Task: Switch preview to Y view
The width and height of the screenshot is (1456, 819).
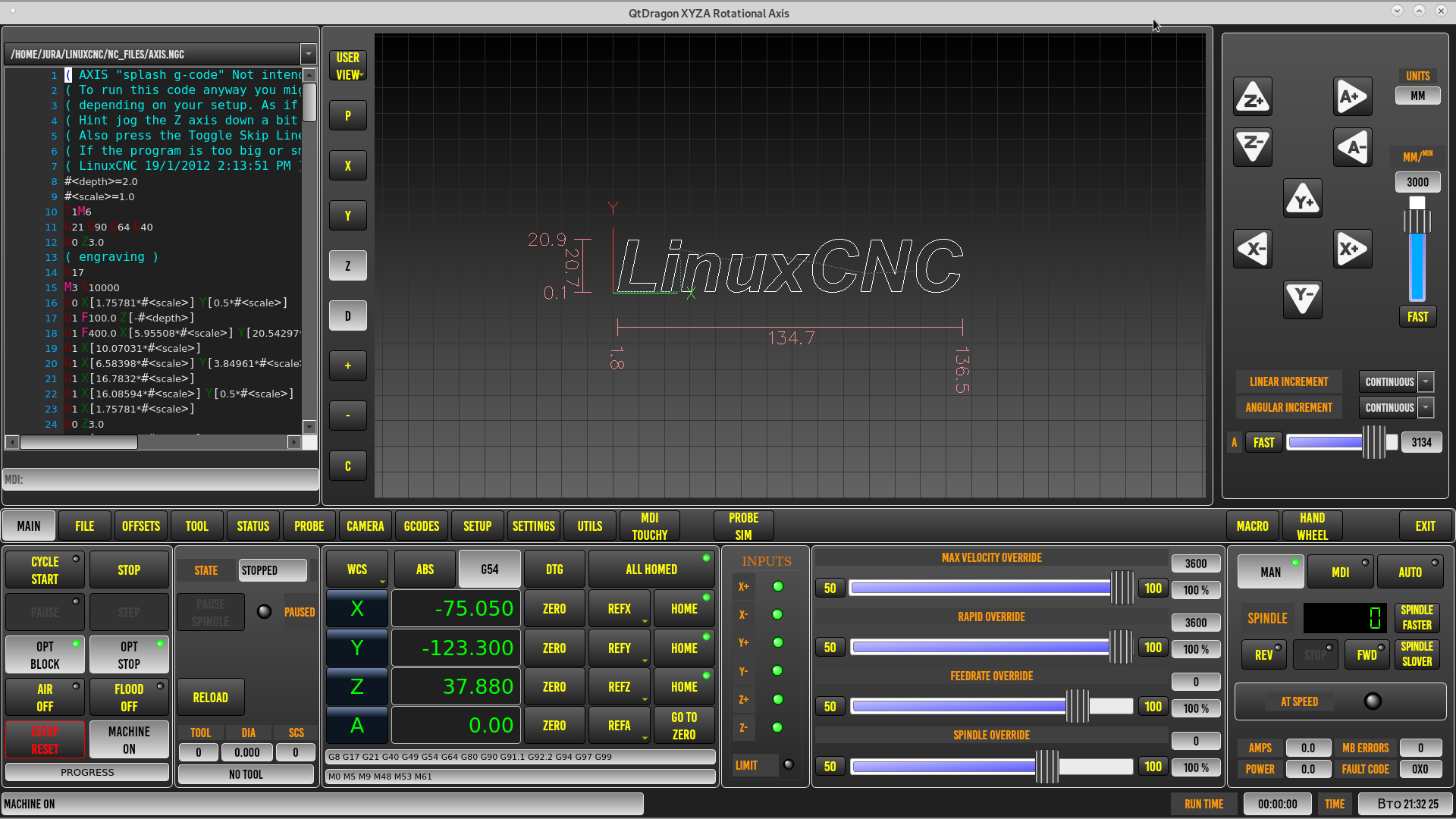Action: [348, 216]
